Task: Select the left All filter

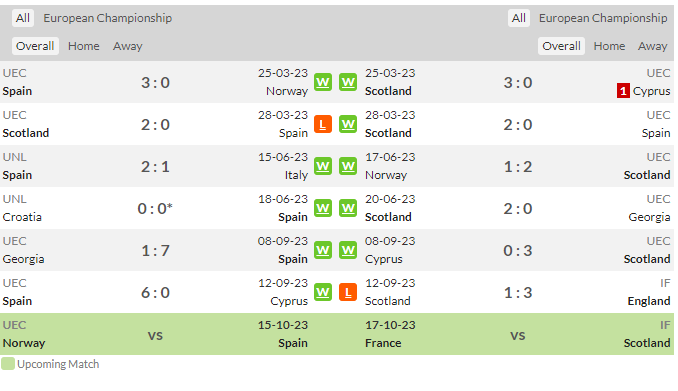Action: coord(23,18)
